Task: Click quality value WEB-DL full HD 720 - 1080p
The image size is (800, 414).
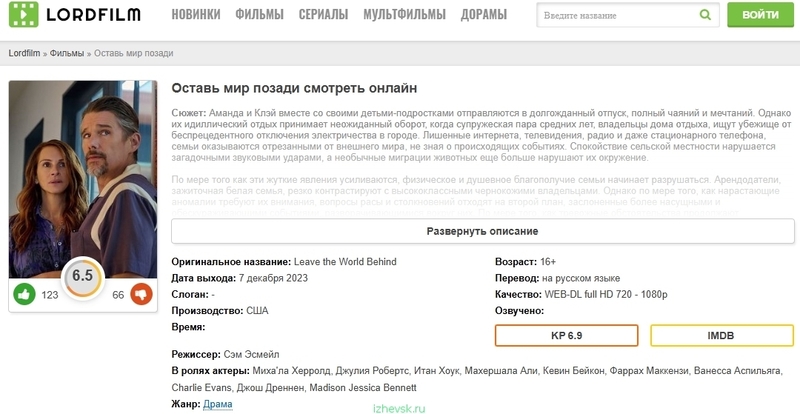Action: (x=606, y=295)
